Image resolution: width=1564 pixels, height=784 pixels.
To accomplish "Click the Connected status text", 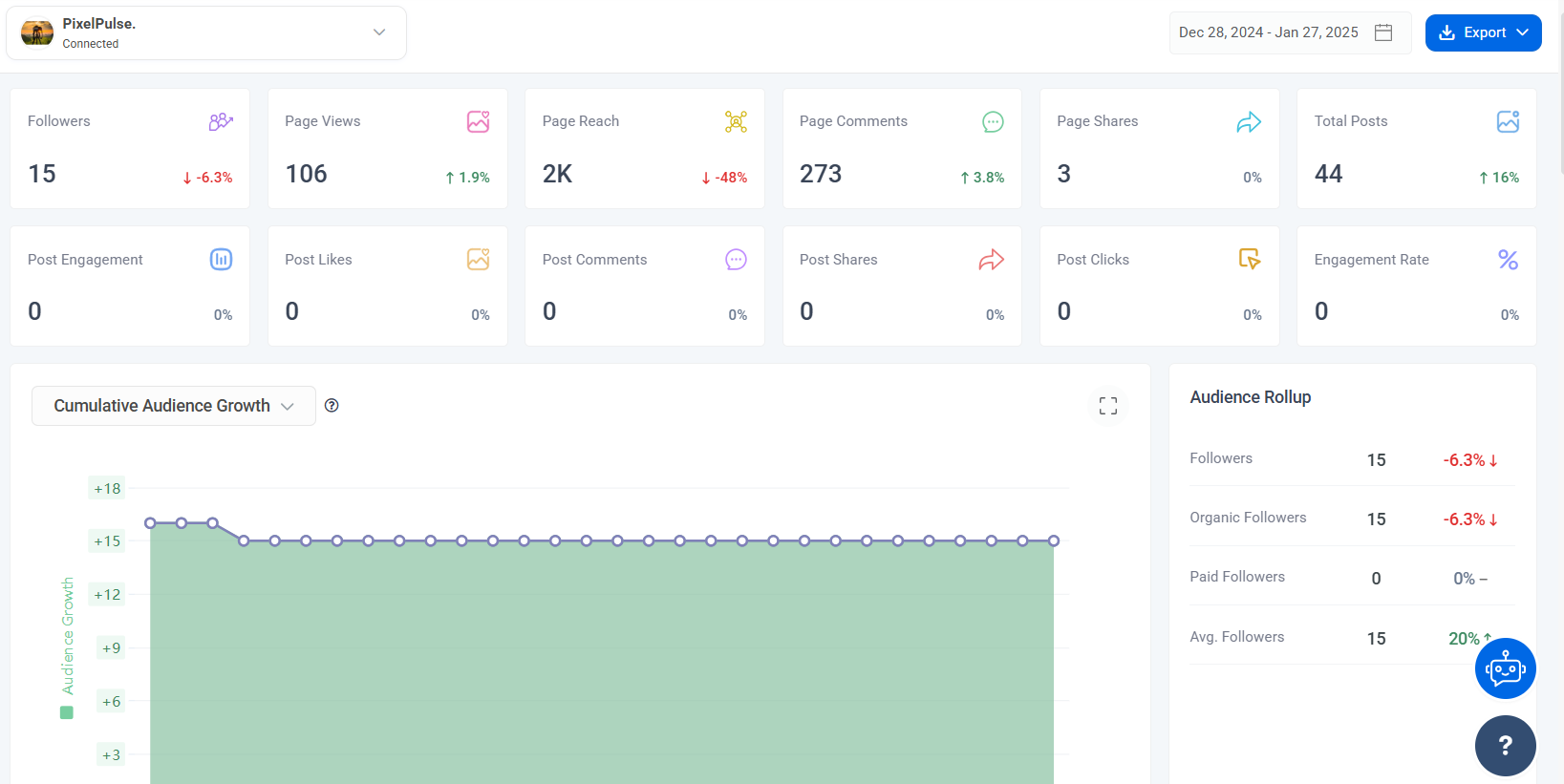I will (91, 44).
